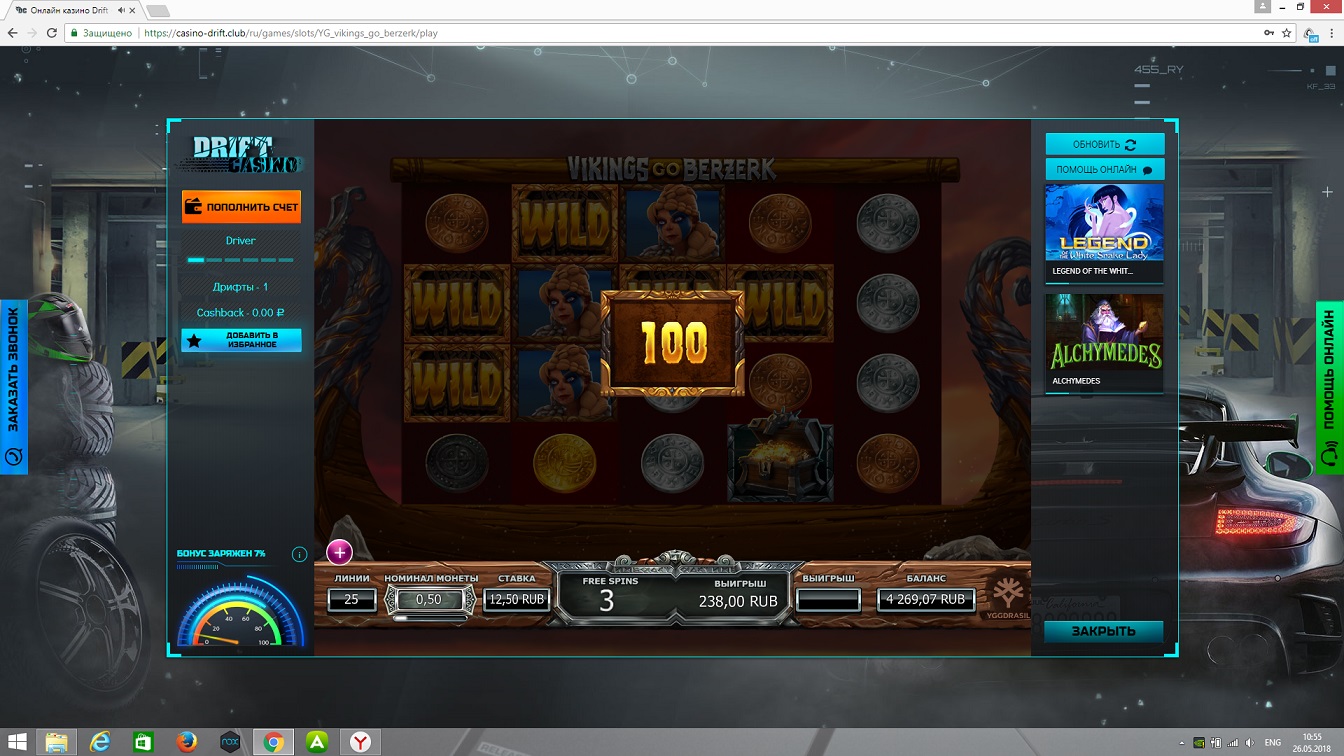
Task: Click the bonus info icon
Action: pos(299,554)
